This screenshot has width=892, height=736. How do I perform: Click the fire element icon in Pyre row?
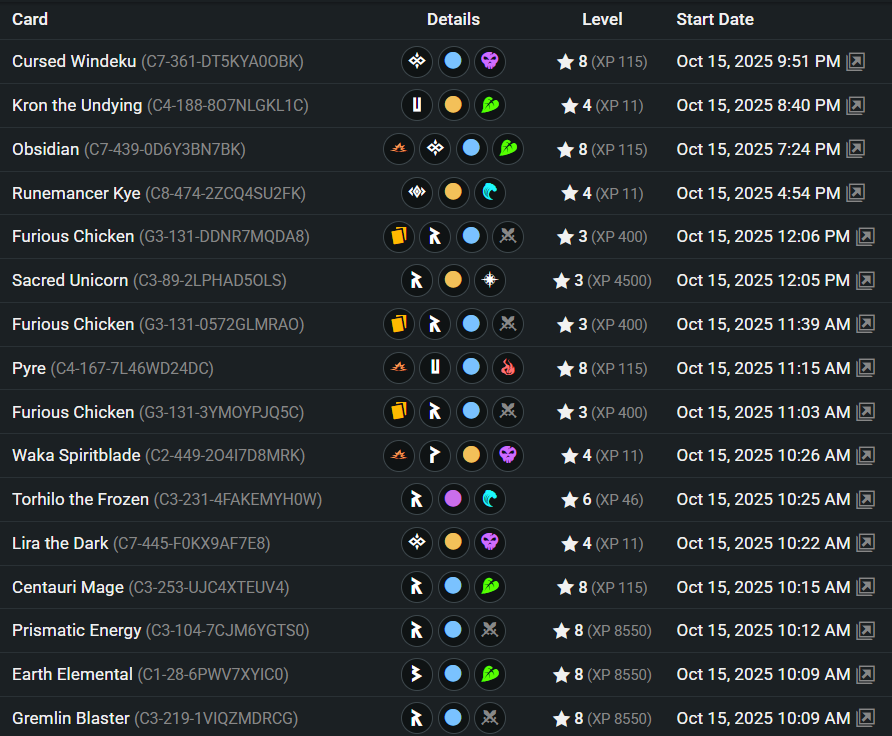(x=508, y=368)
